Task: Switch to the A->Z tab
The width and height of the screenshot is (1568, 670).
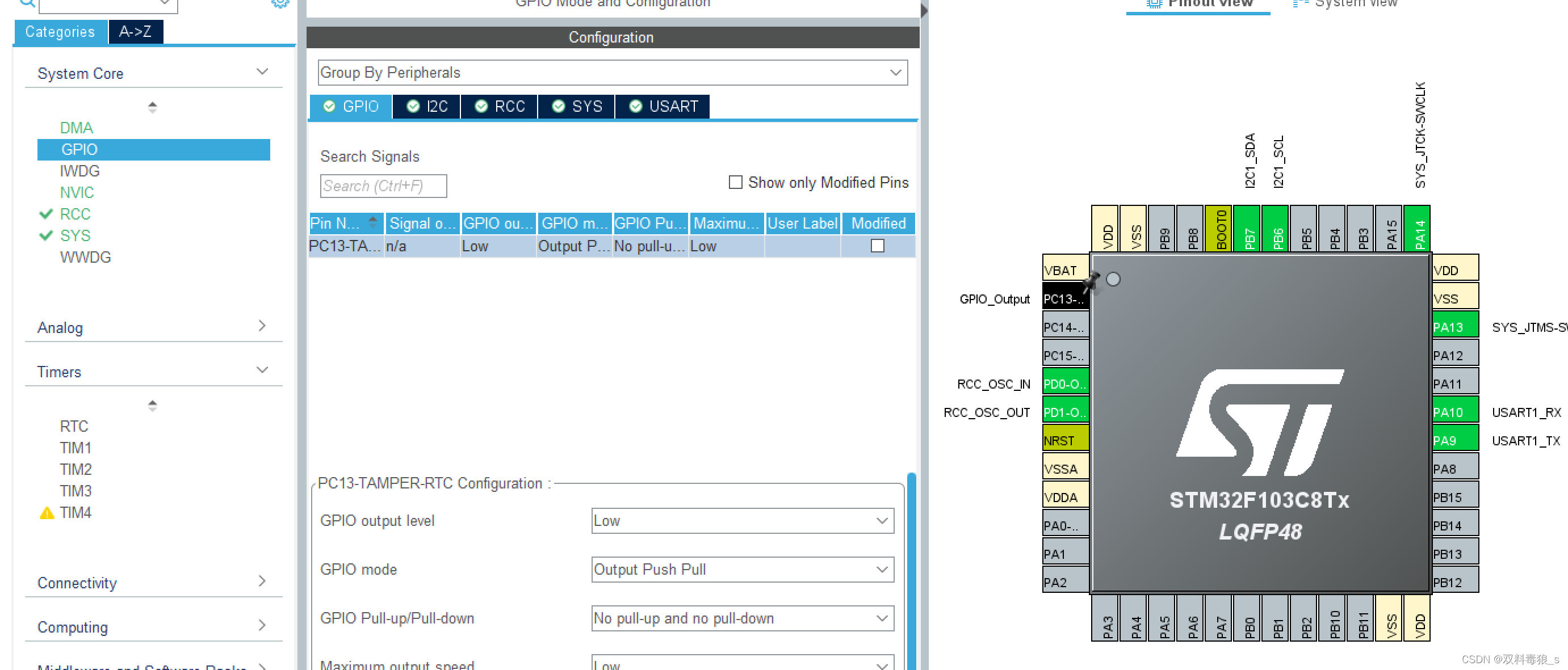Action: tap(135, 32)
